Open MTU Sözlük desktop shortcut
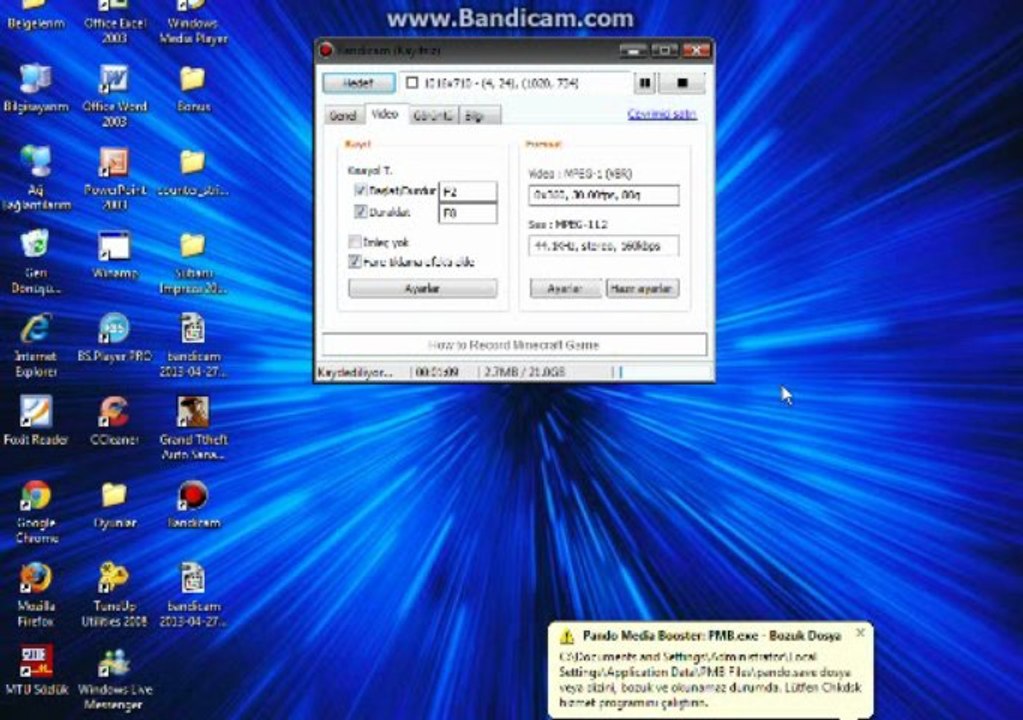 (35, 661)
